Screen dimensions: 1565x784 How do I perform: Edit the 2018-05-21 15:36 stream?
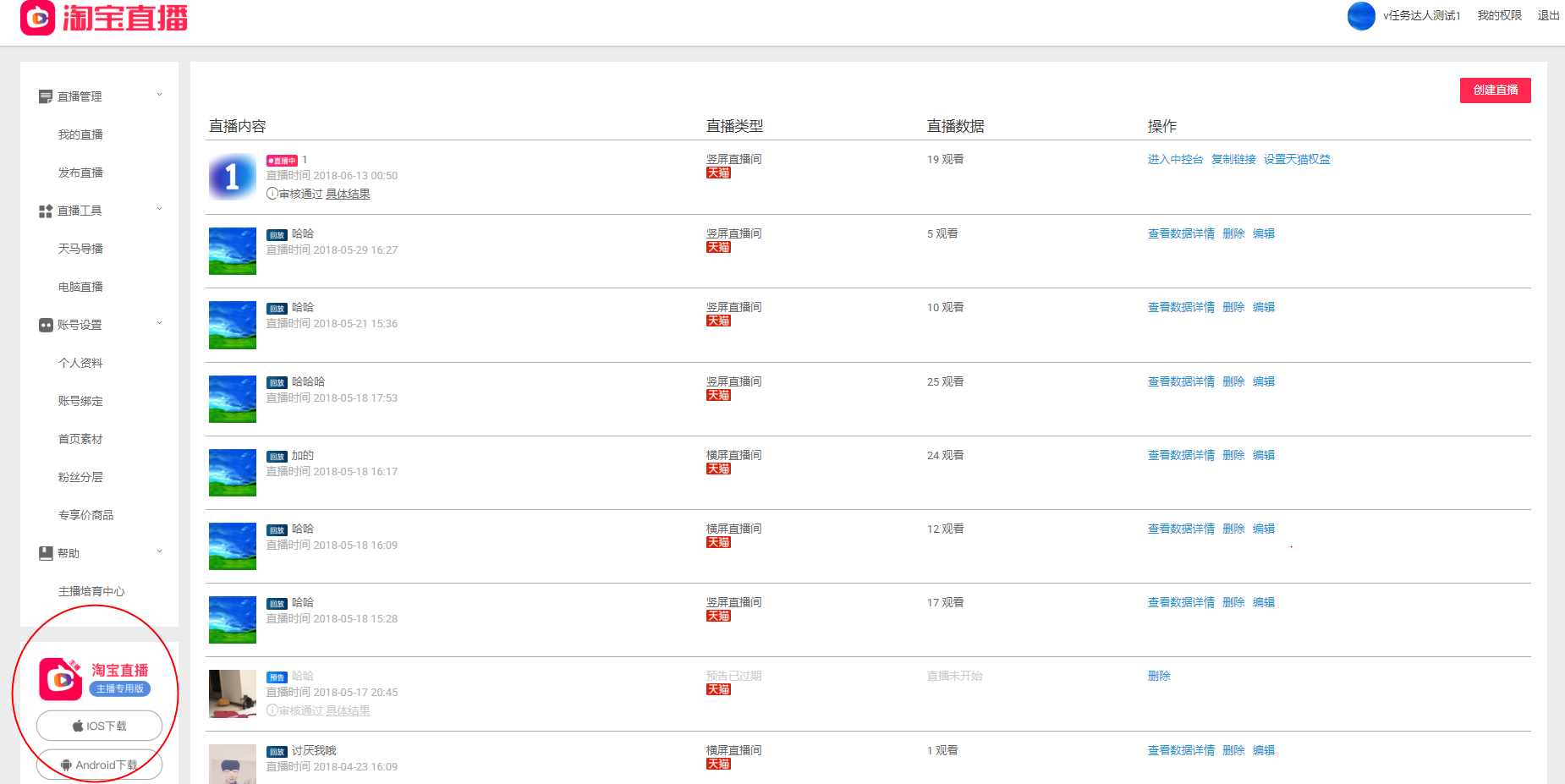pyautogui.click(x=1264, y=307)
